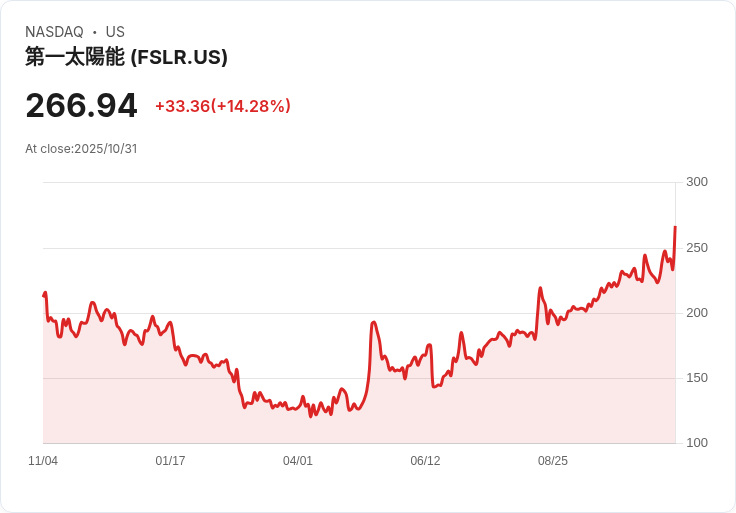Select the 01/17 date axis label

(170, 461)
